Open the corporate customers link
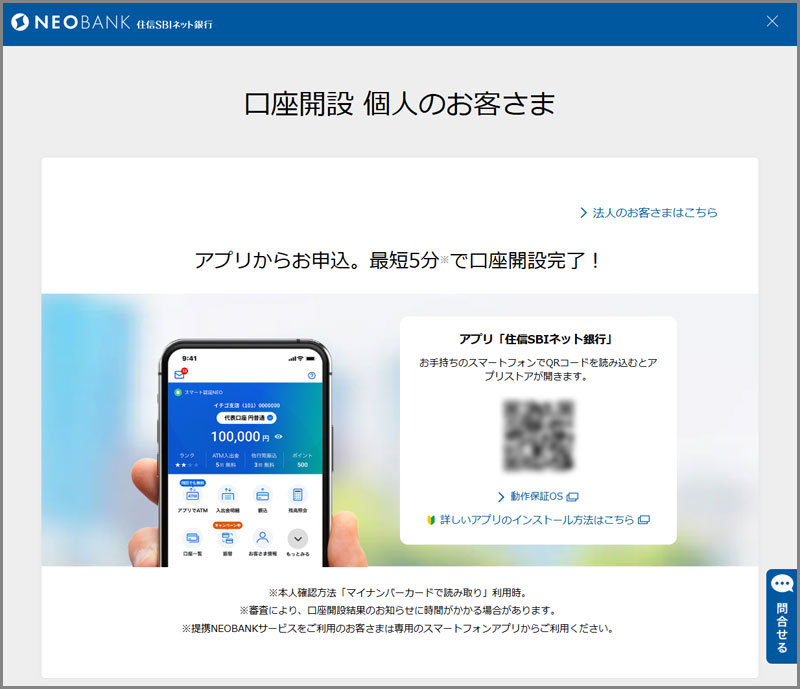 [x=648, y=213]
